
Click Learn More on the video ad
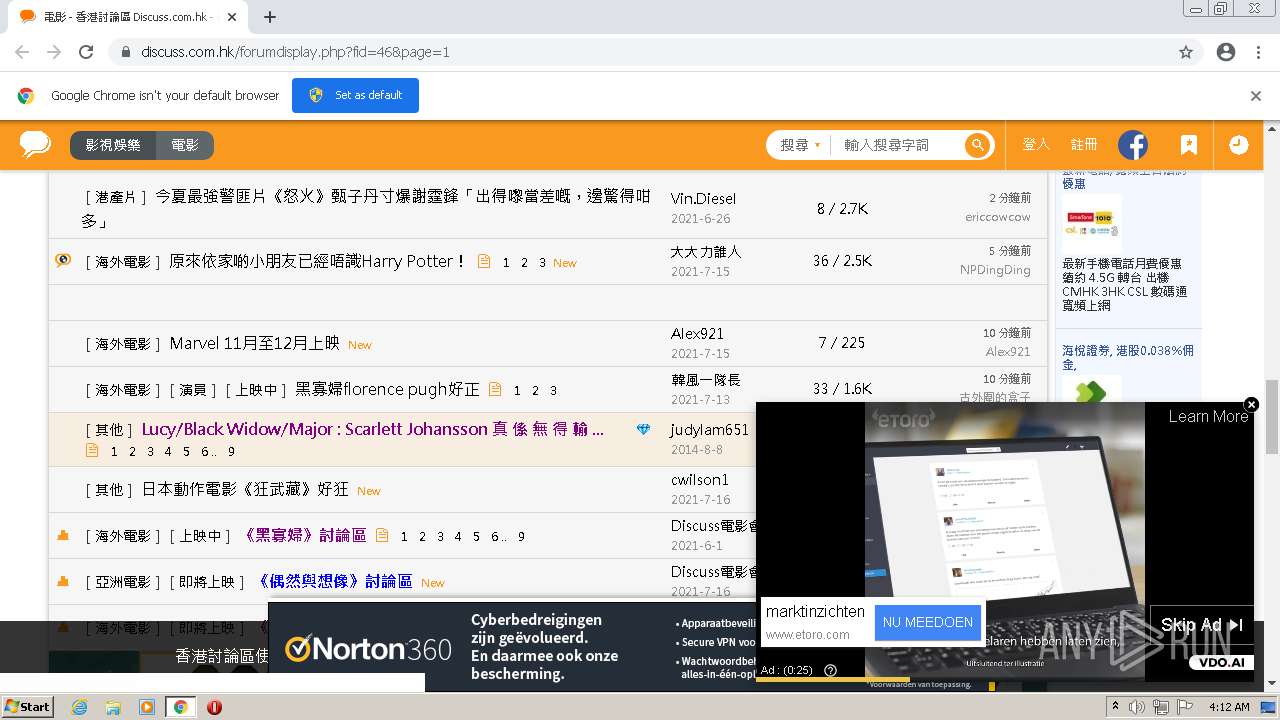click(1208, 417)
